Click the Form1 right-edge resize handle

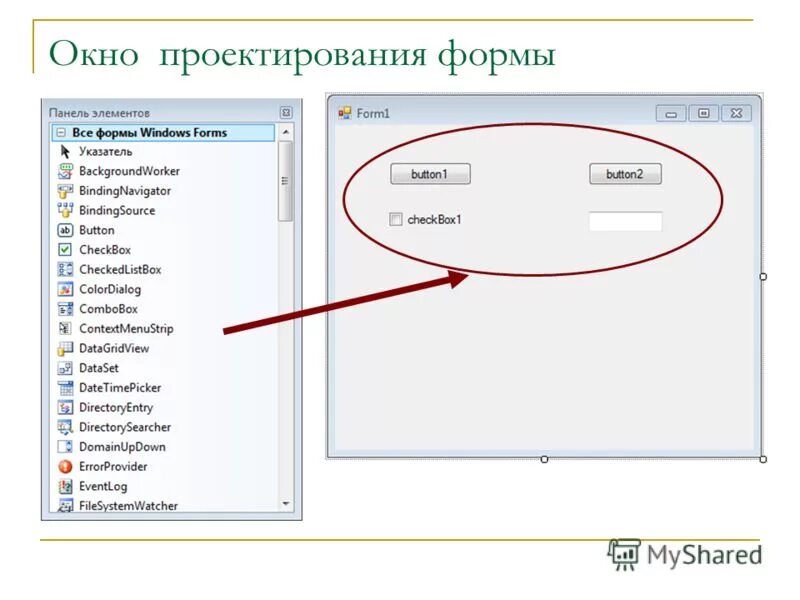763,277
